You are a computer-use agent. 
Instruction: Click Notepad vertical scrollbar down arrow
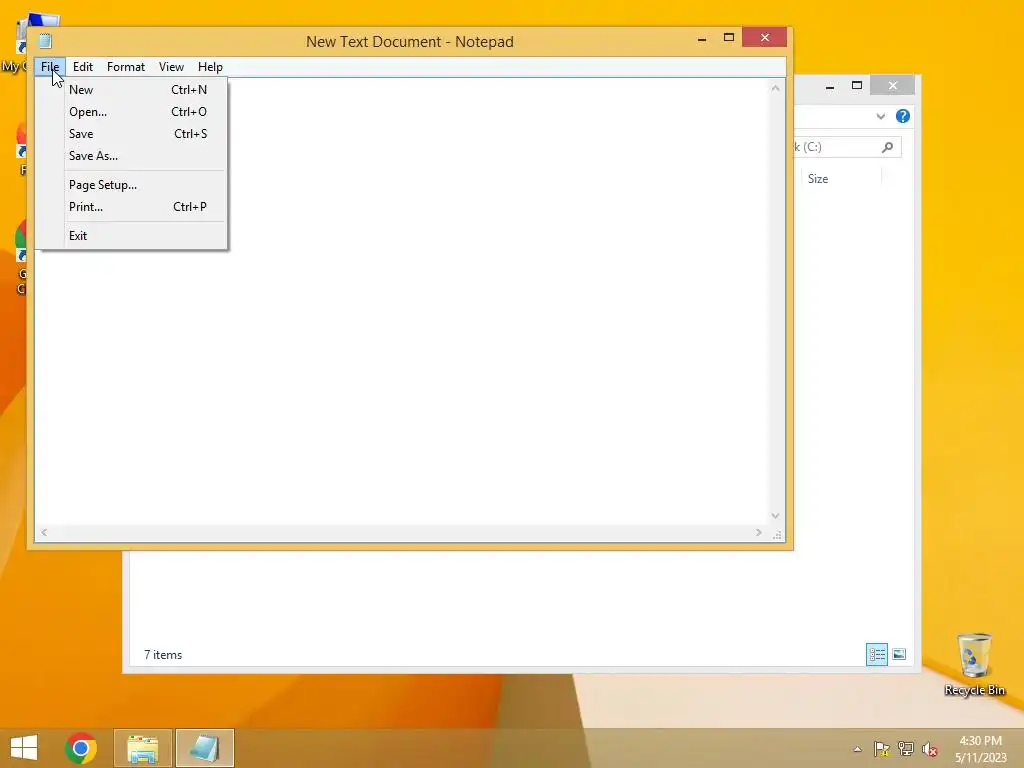pos(775,516)
